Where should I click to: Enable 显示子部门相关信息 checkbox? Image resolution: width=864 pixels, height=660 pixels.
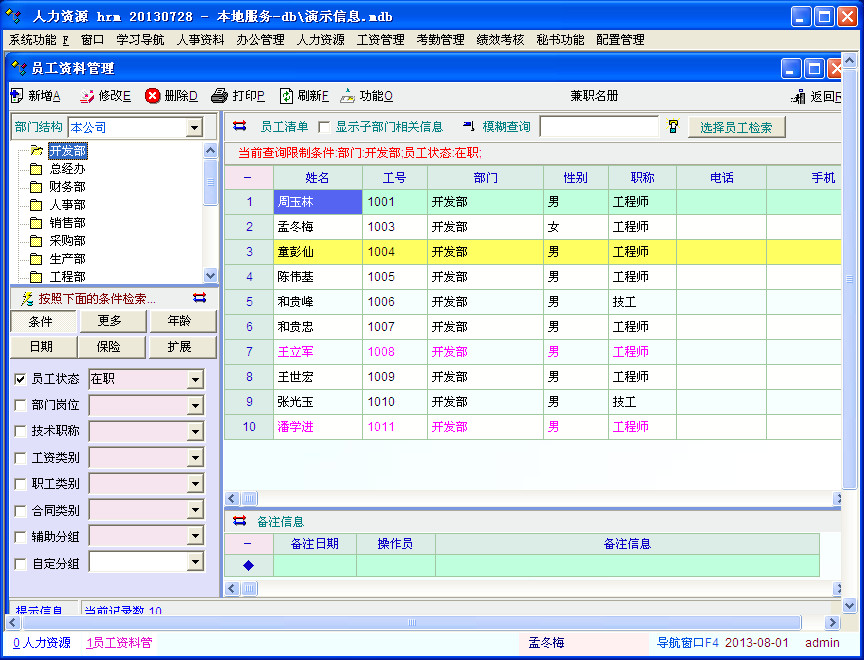point(324,127)
